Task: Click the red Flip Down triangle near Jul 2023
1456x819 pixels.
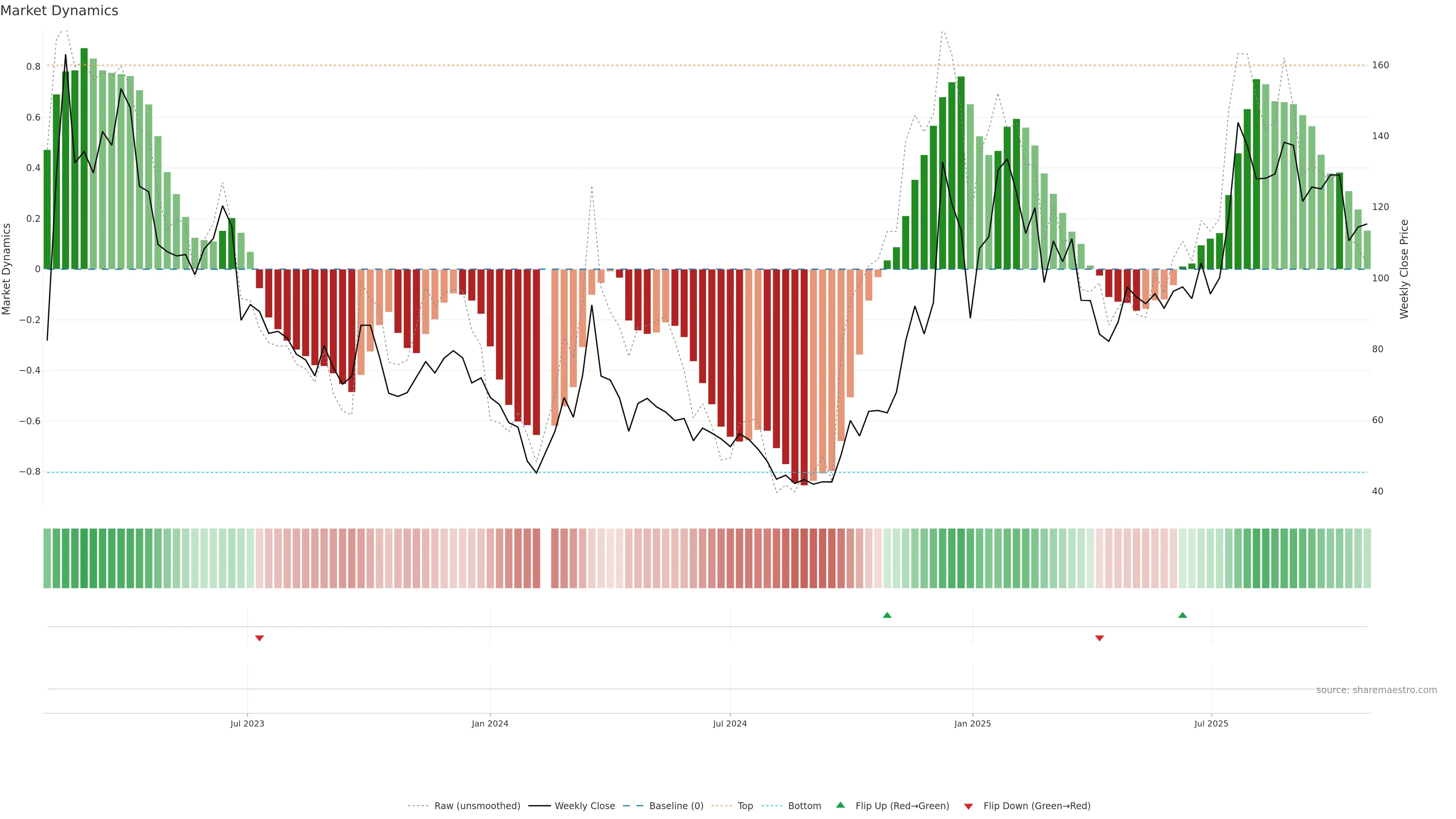Action: (x=259, y=638)
